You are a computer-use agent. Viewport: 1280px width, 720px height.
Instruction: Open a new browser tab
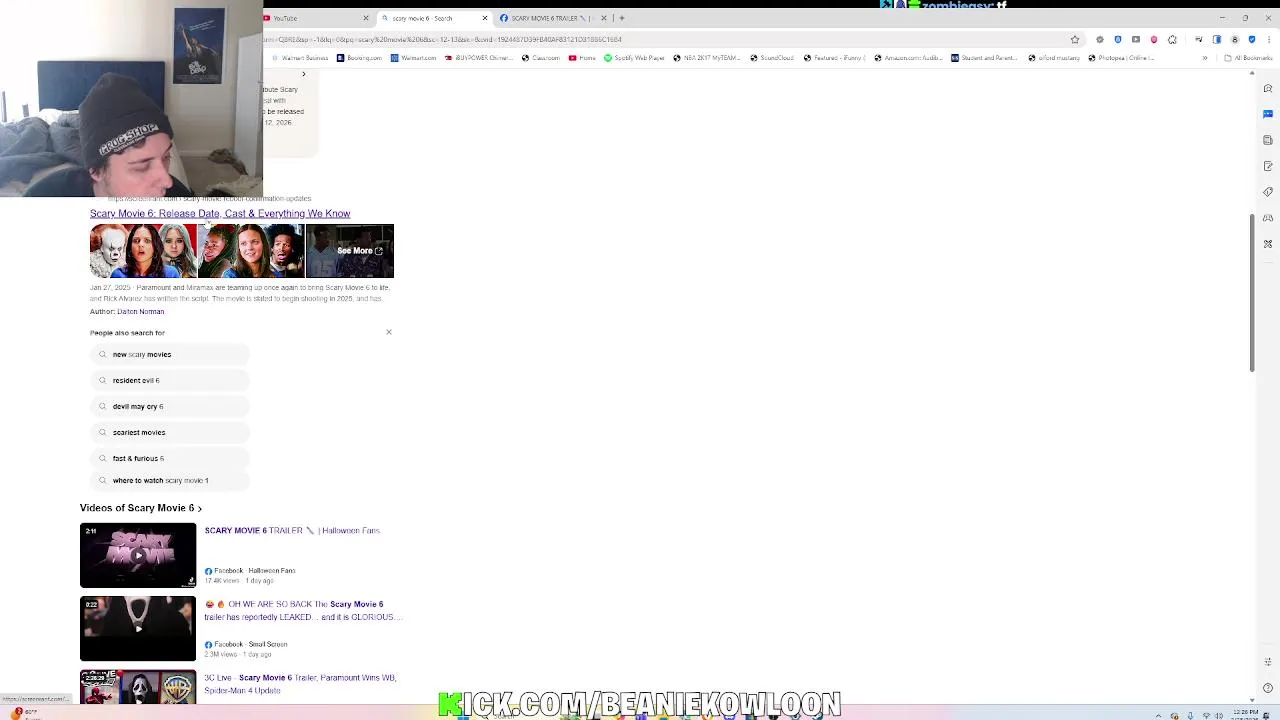tap(622, 18)
